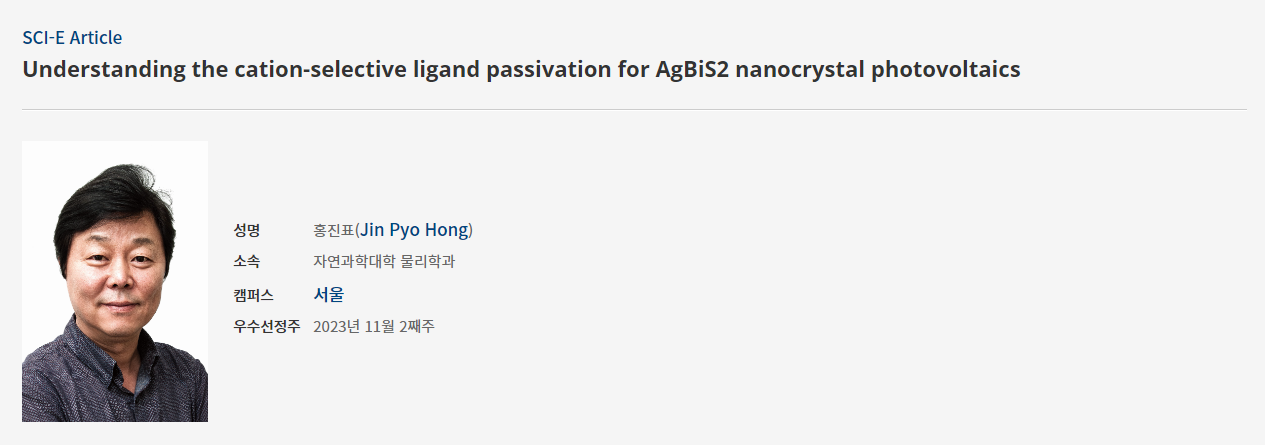Click the 자연과학대학 college text
The image size is (1265, 445).
[x=354, y=262]
